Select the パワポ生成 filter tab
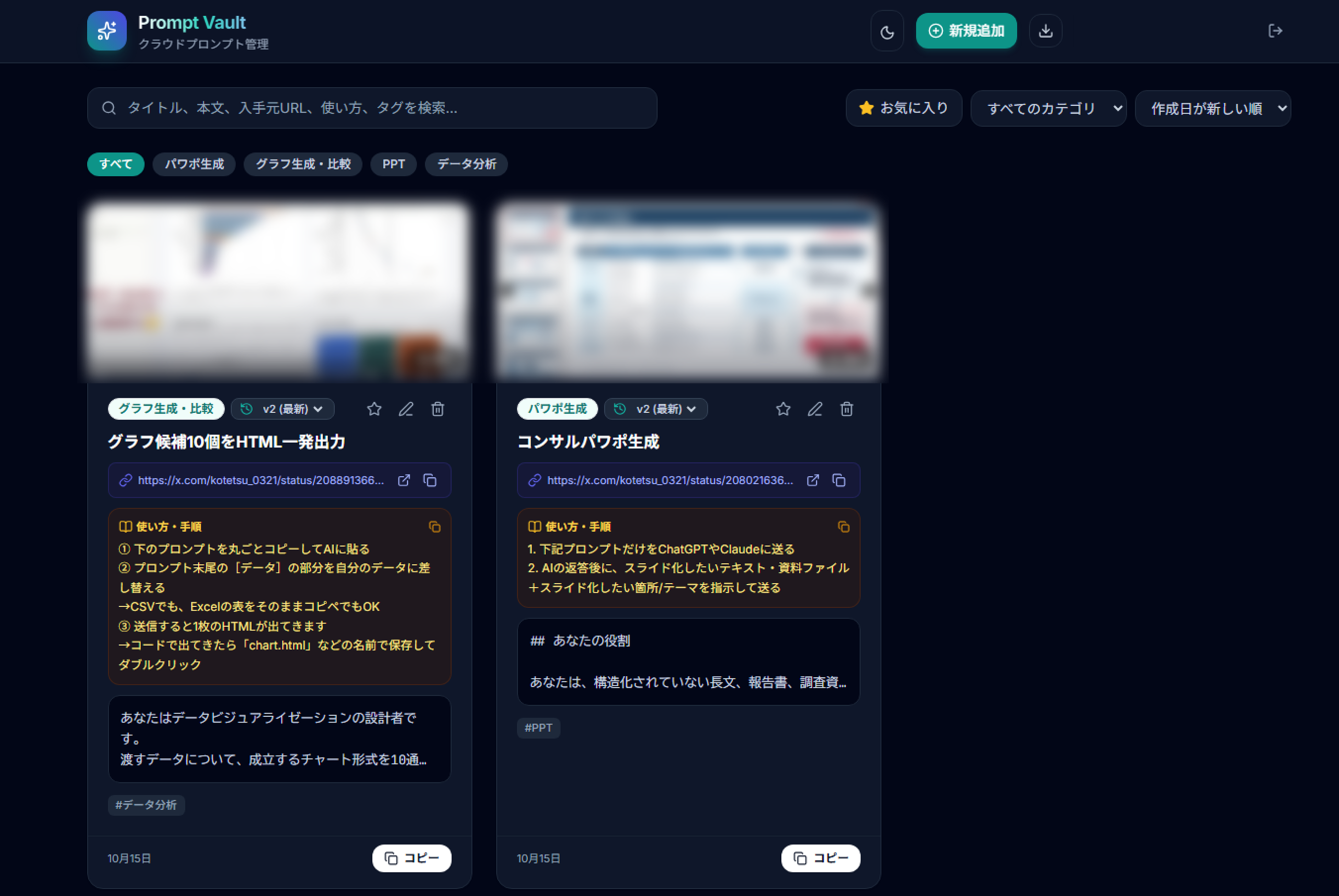This screenshot has width=1339, height=896. tap(194, 165)
